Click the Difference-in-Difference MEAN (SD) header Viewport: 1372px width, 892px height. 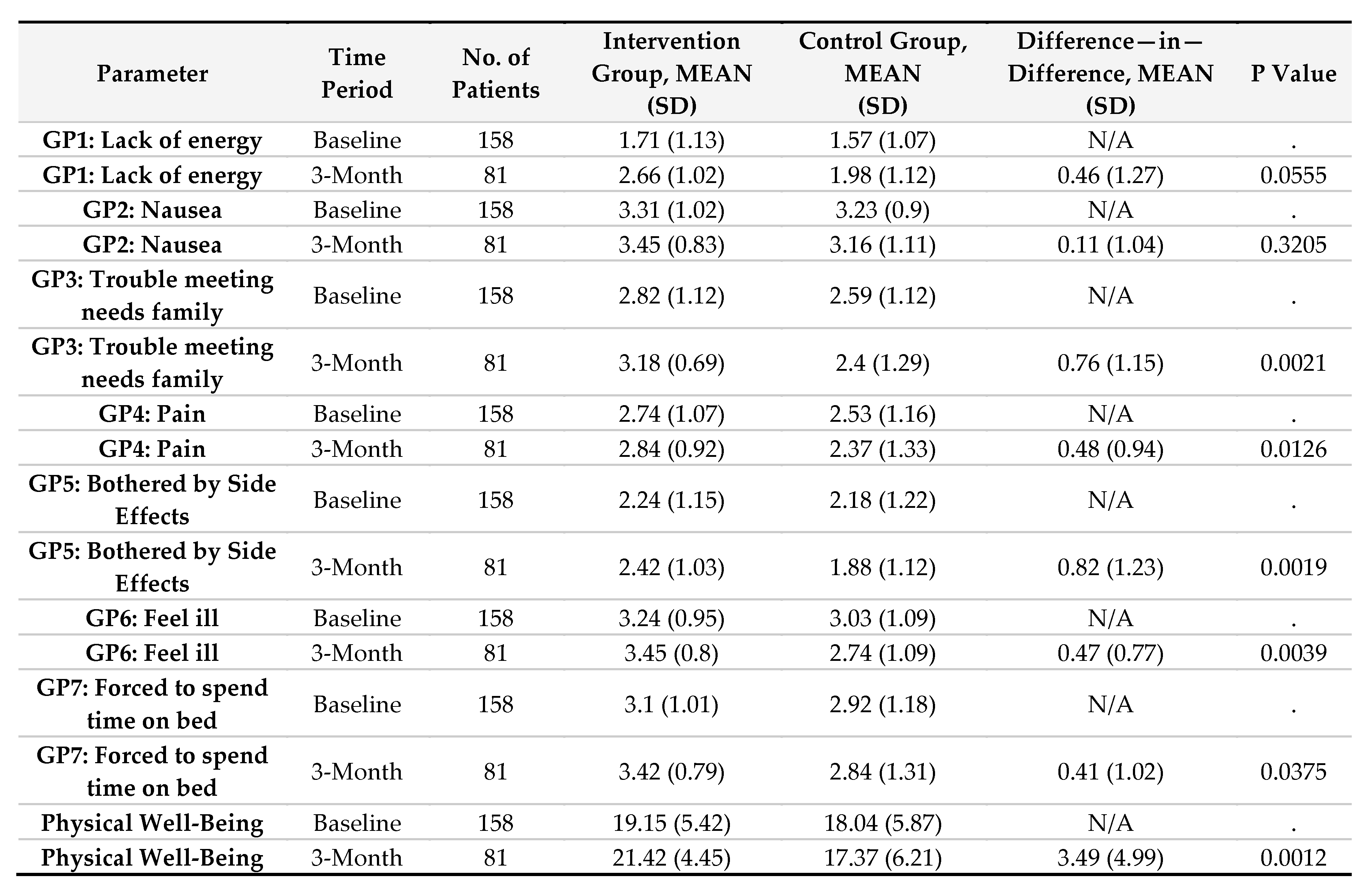[x=1110, y=73]
